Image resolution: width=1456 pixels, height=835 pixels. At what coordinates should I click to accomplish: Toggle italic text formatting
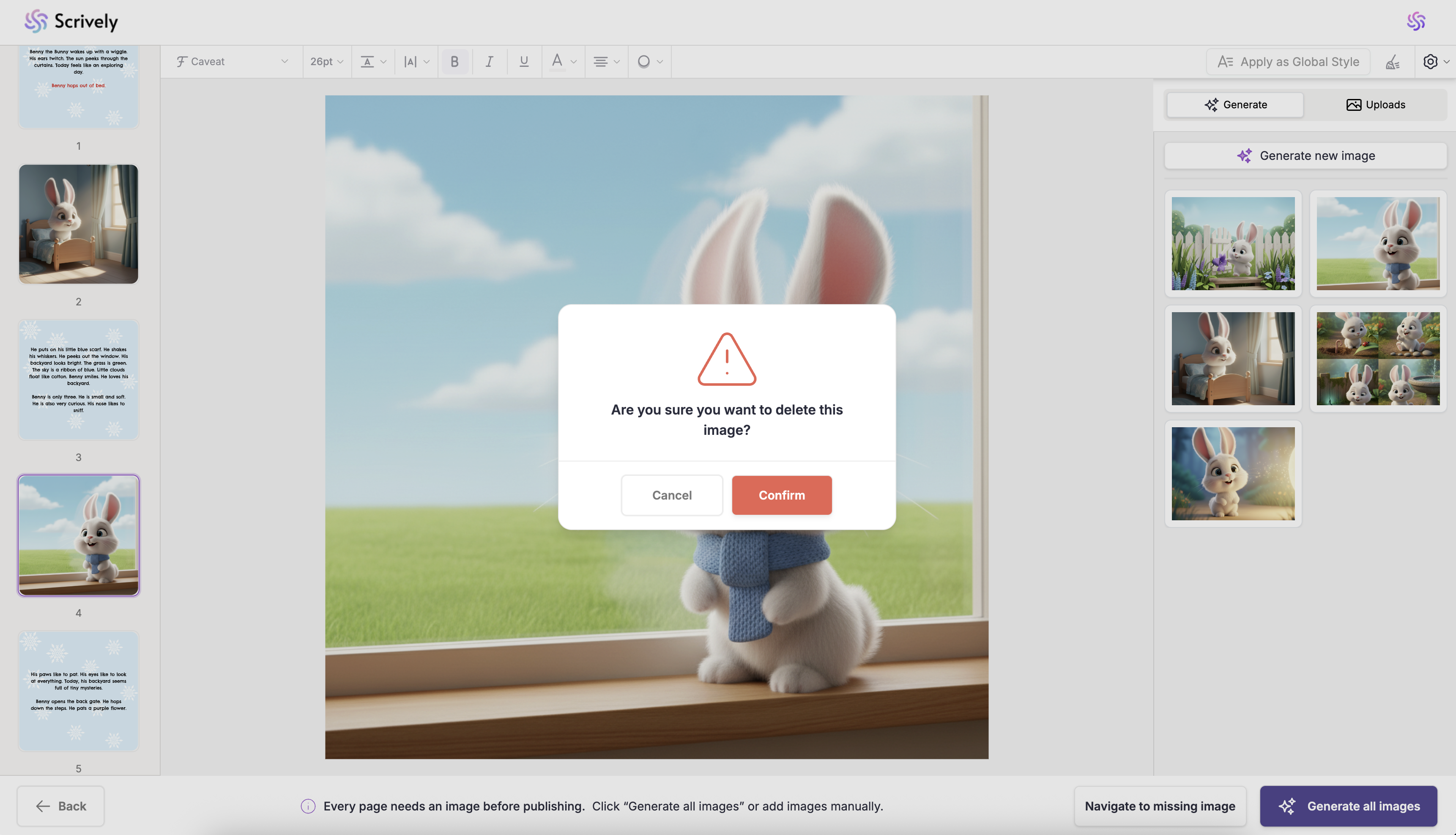(x=489, y=61)
